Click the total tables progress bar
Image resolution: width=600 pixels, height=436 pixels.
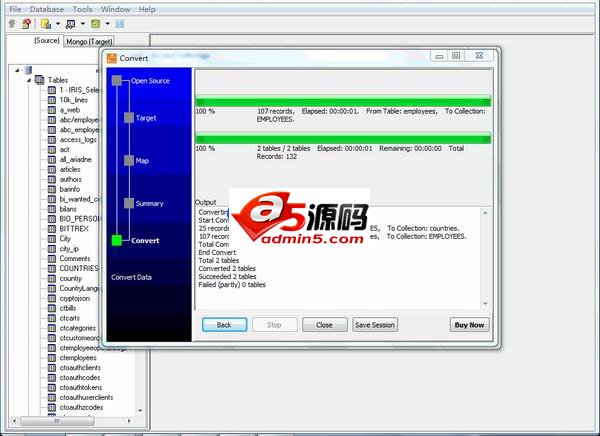coord(342,138)
